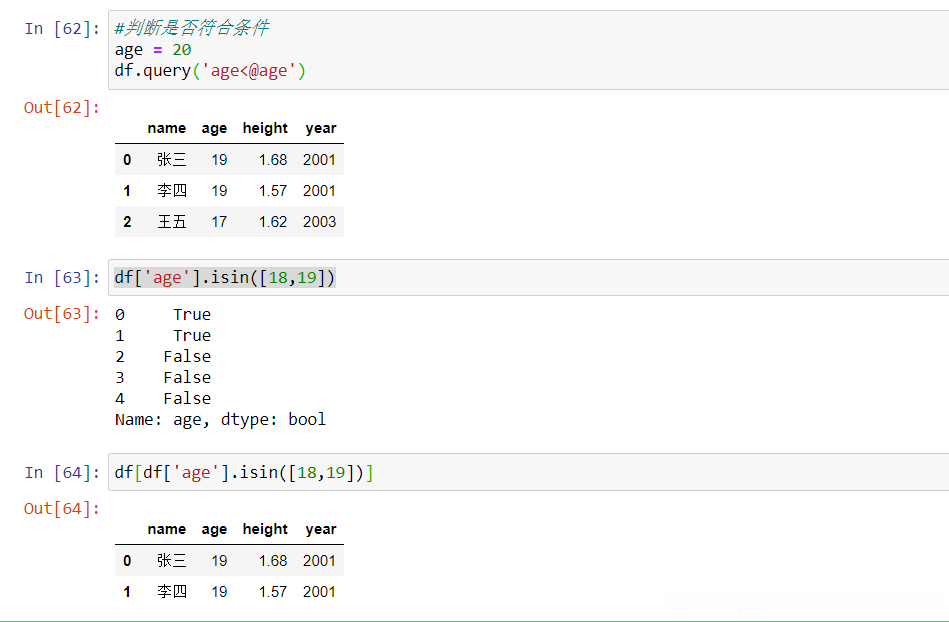Click the 2003 year value

319,222
